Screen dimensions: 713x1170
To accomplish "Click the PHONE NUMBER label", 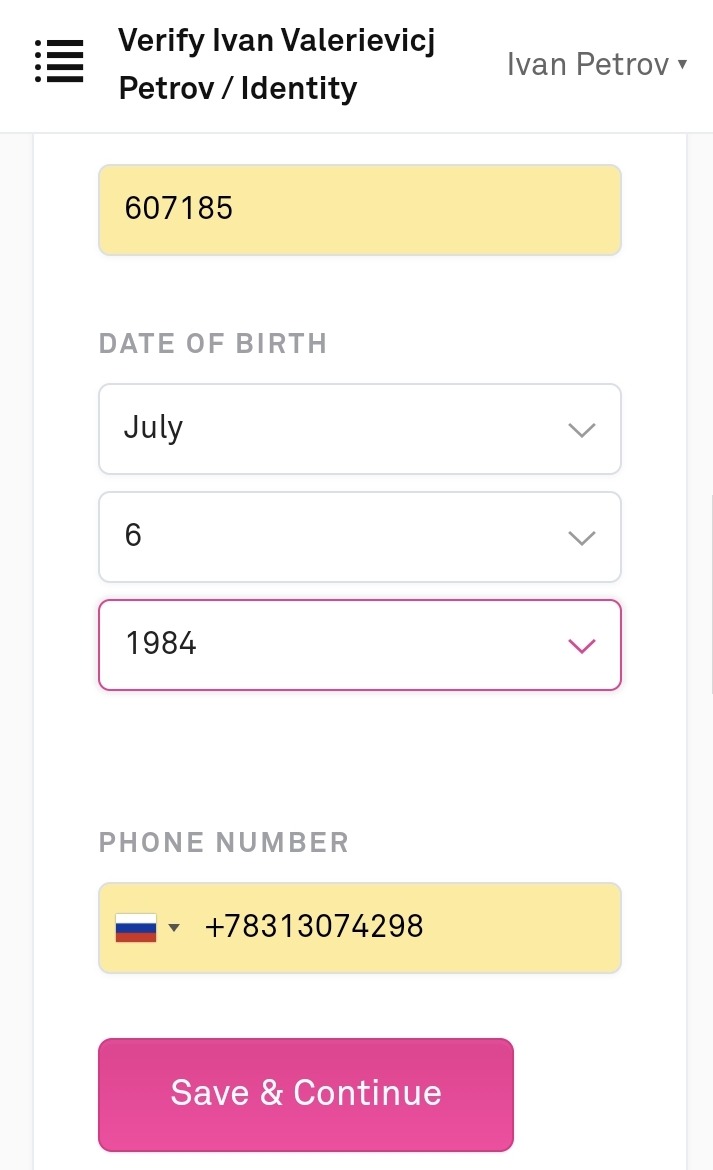I will (224, 842).
